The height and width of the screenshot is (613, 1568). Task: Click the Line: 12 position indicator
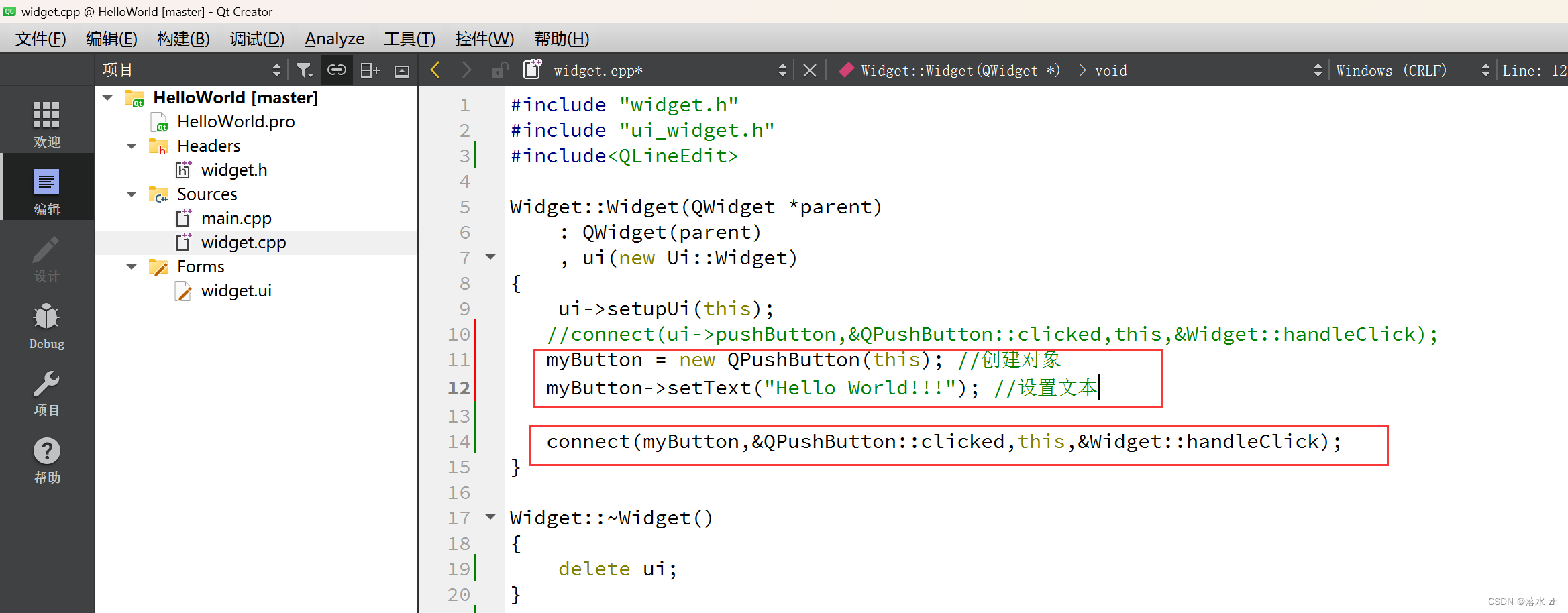1534,70
